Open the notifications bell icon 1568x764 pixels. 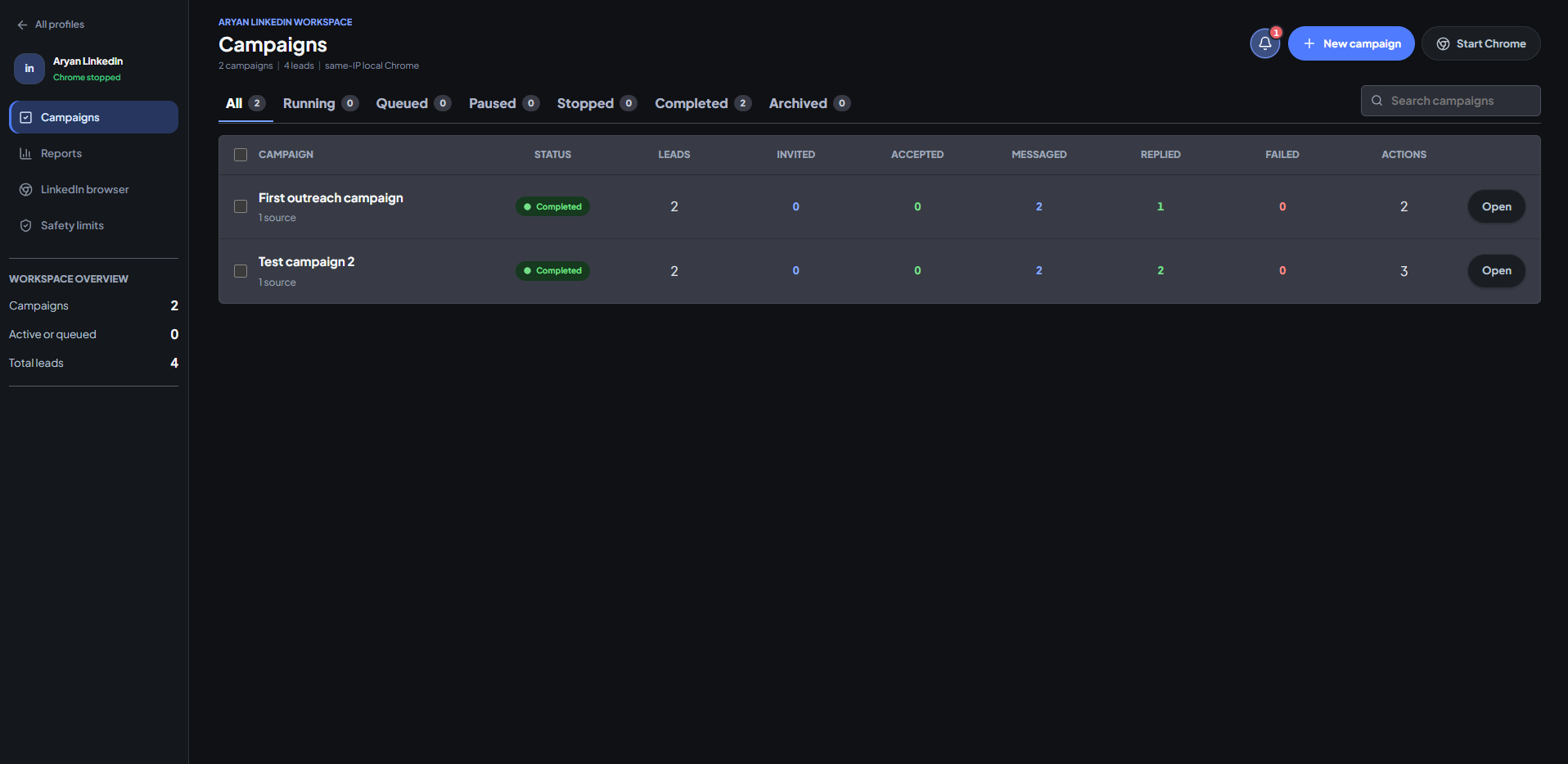(1264, 43)
